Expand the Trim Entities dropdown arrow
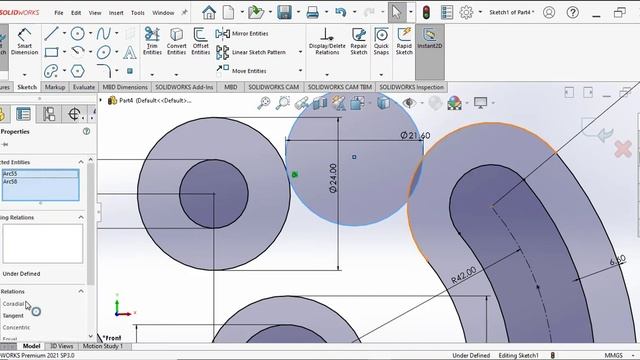The image size is (640, 360). [152, 75]
